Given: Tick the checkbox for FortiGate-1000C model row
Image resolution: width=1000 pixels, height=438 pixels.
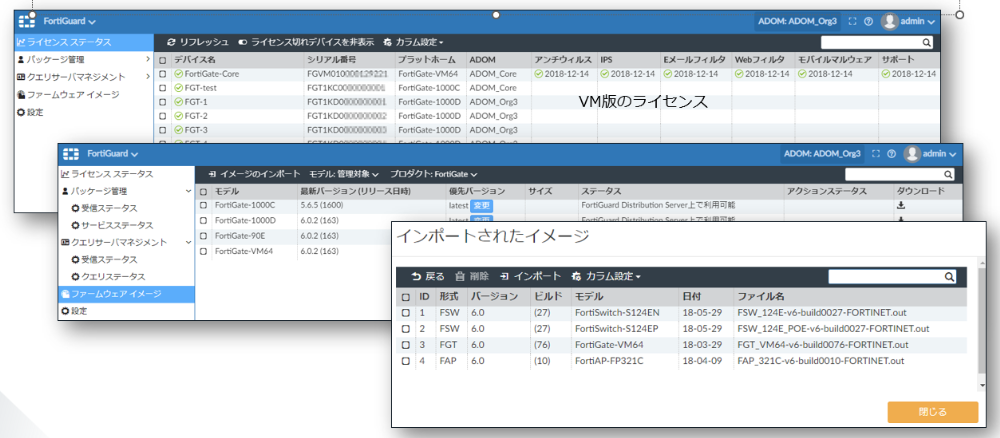Looking at the screenshot, I should (203, 205).
